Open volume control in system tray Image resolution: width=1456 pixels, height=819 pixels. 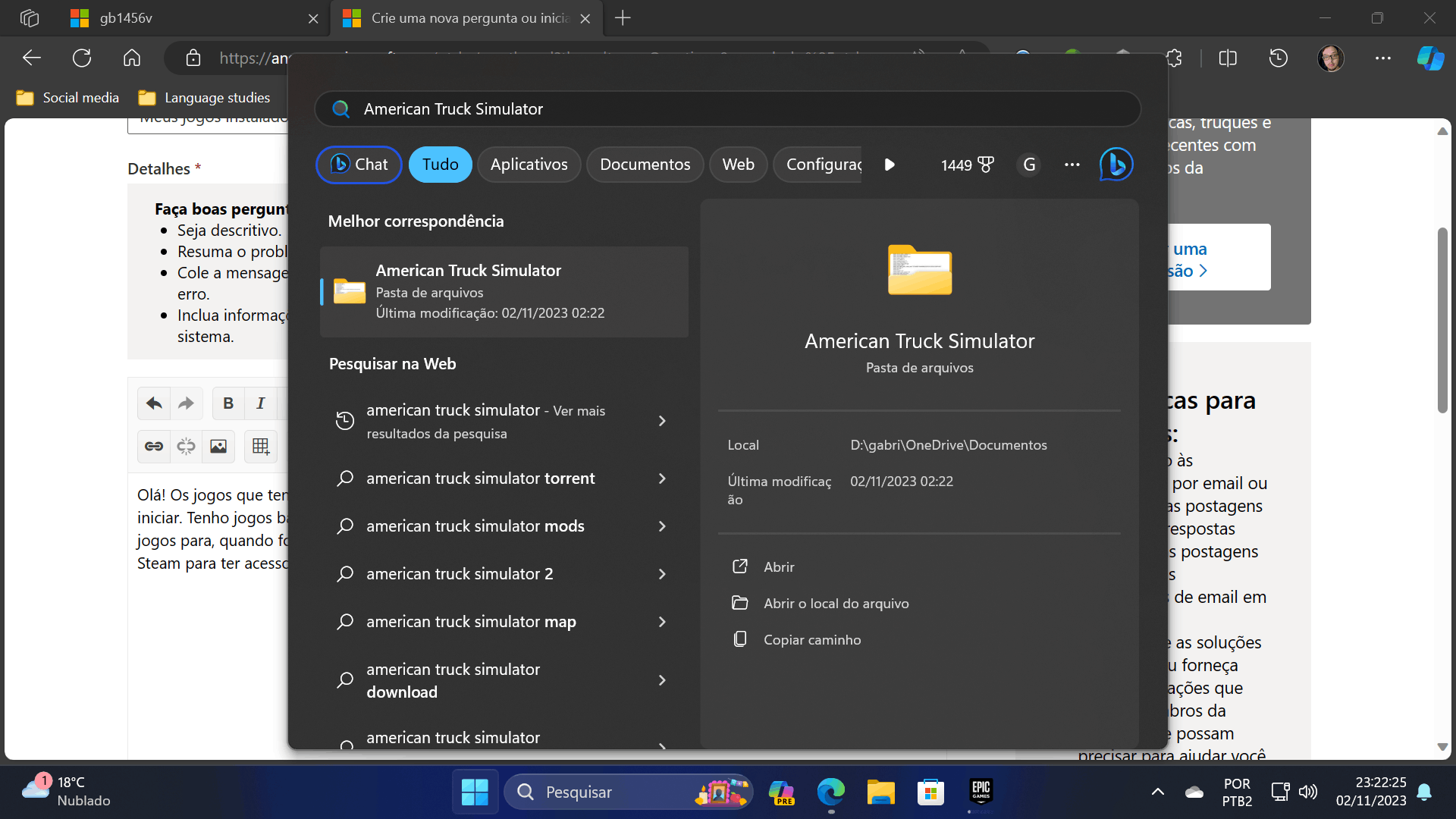click(x=1308, y=792)
